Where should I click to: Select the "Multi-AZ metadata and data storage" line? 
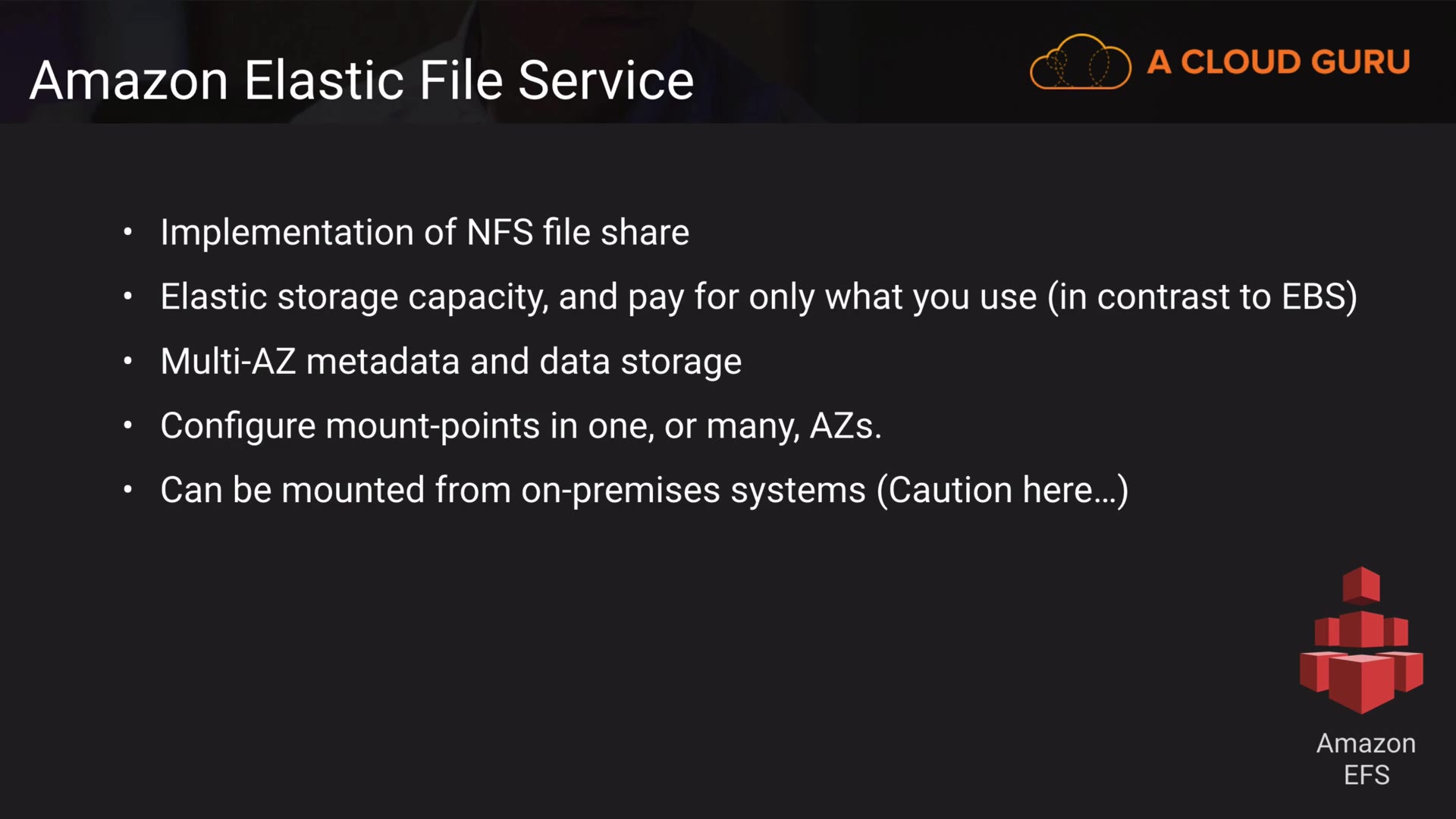tap(451, 361)
